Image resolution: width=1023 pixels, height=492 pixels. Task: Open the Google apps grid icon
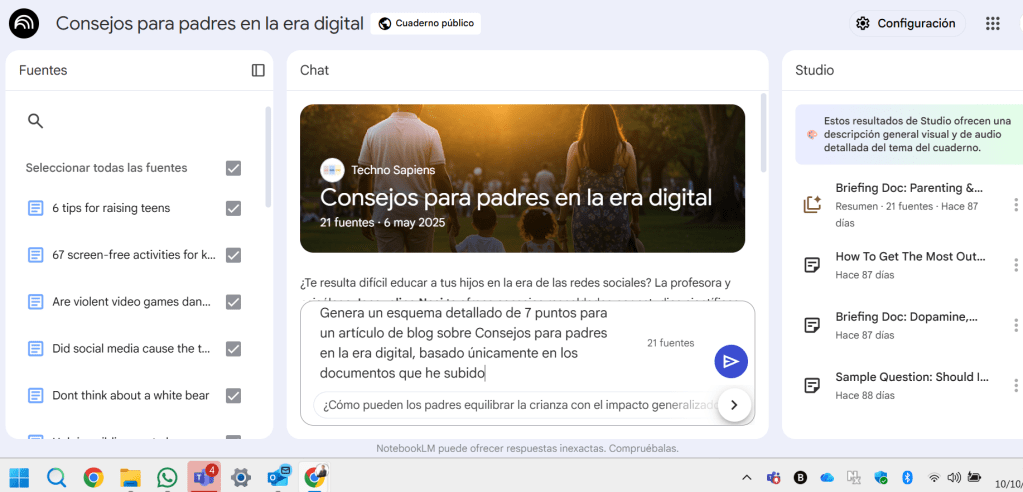point(992,23)
